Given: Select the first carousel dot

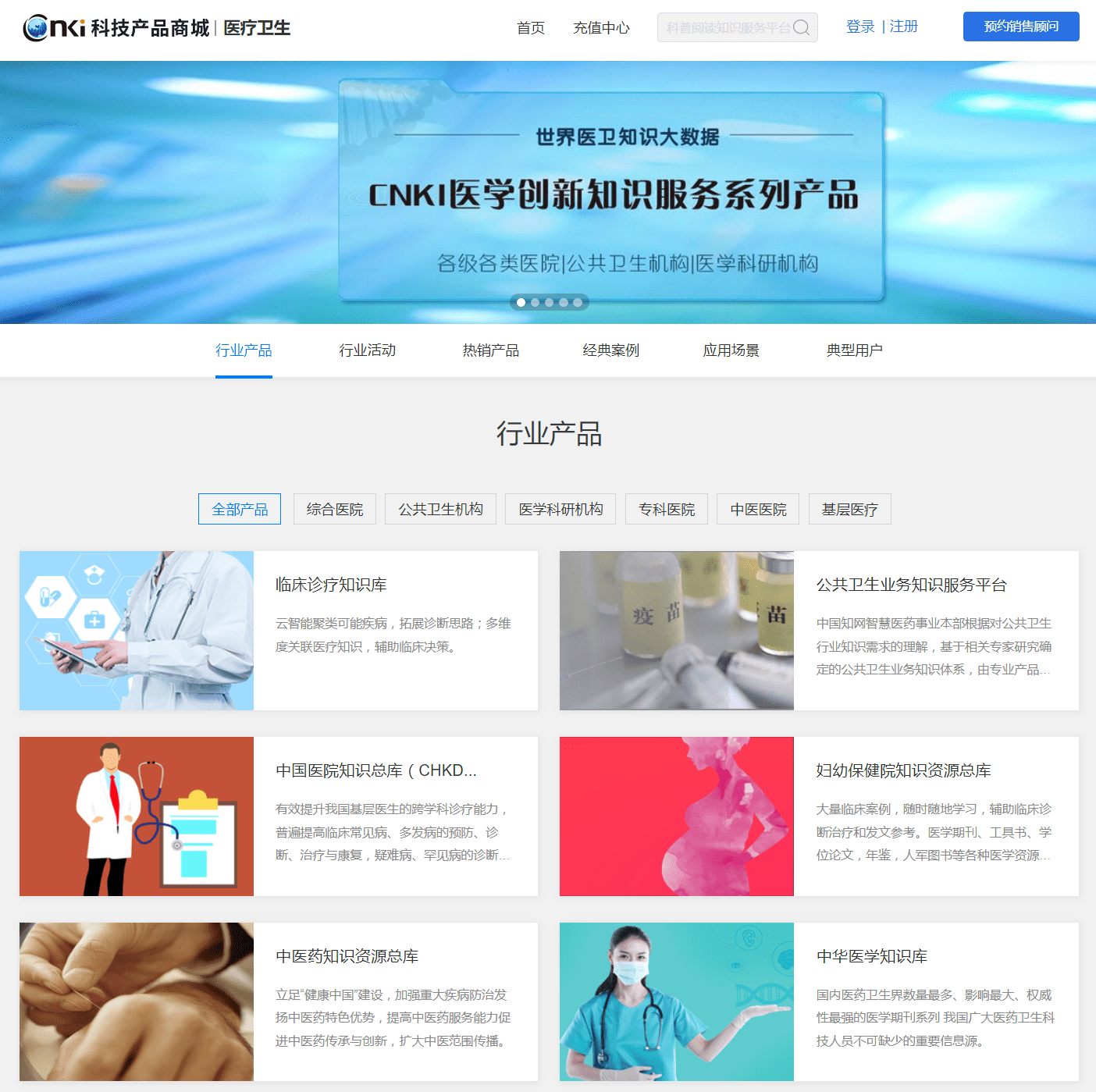Looking at the screenshot, I should [521, 303].
